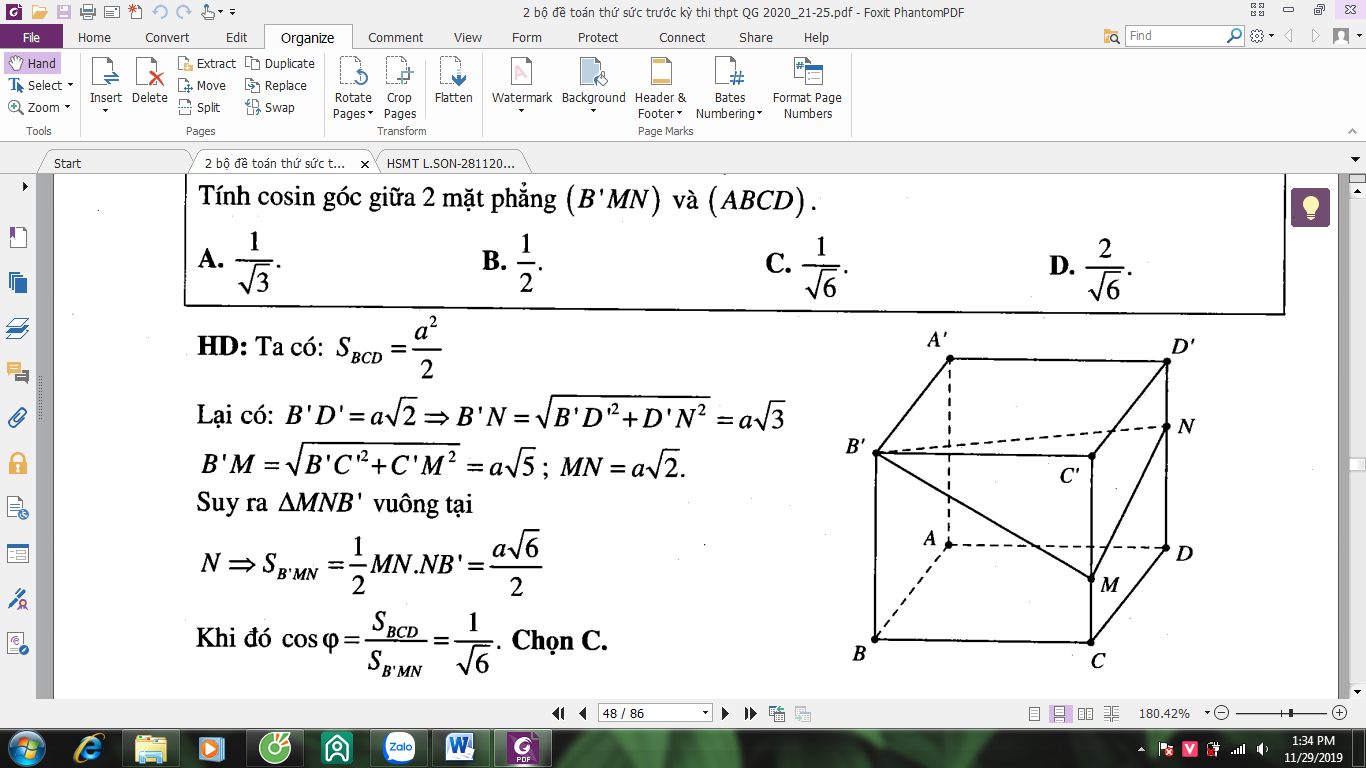Click the Delete pages icon
Viewport: 1366px width, 768px height.
click(149, 81)
